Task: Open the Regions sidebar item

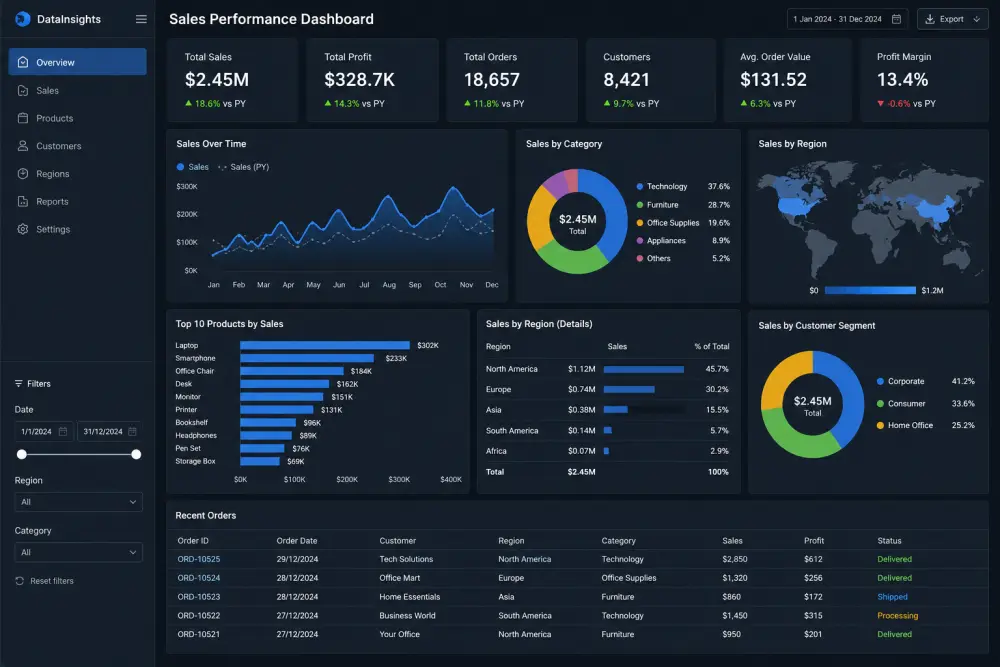Action: 77,173
